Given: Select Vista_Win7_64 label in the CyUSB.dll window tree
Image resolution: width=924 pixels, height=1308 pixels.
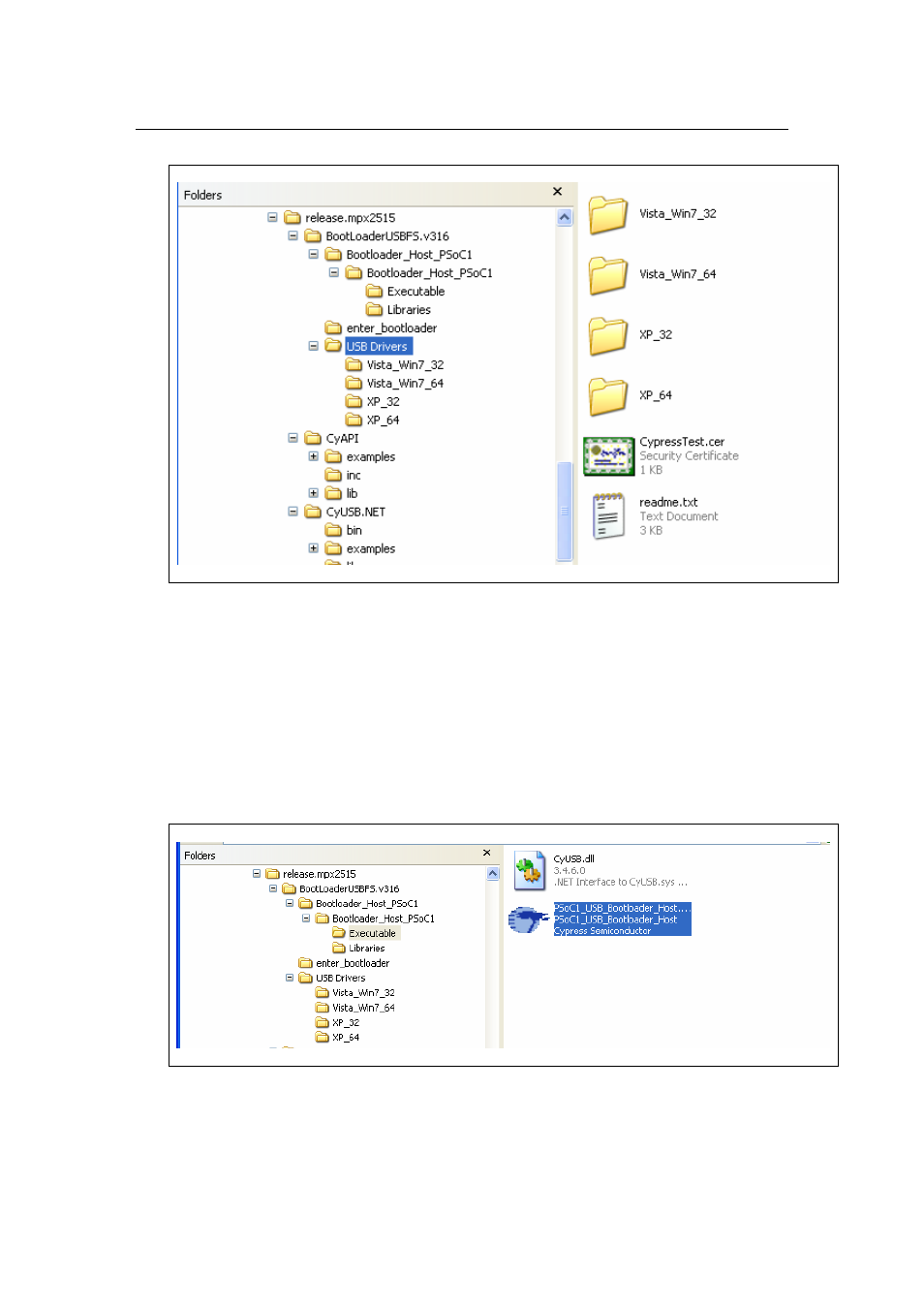Looking at the screenshot, I should (x=364, y=1009).
